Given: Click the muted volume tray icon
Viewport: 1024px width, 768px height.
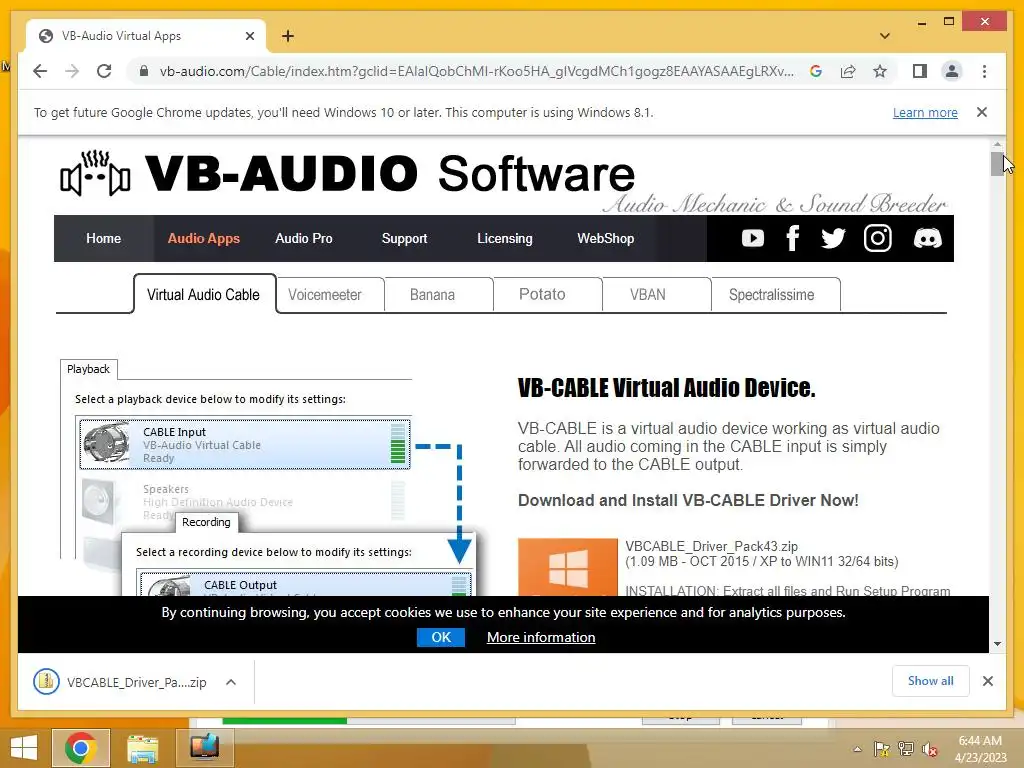Looking at the screenshot, I should [x=929, y=749].
